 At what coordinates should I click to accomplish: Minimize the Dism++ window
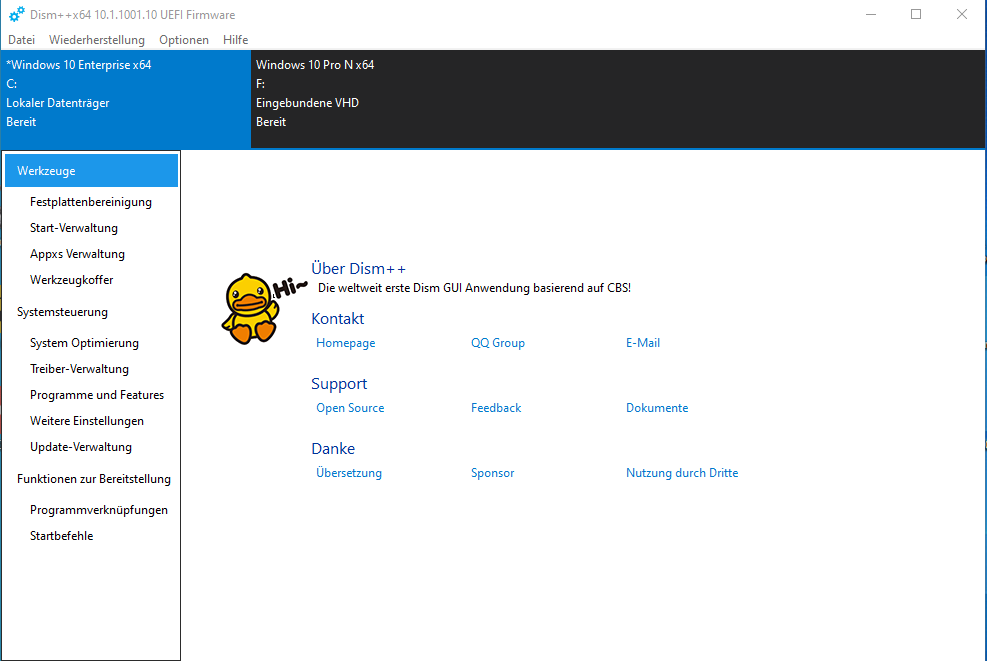tap(871, 14)
